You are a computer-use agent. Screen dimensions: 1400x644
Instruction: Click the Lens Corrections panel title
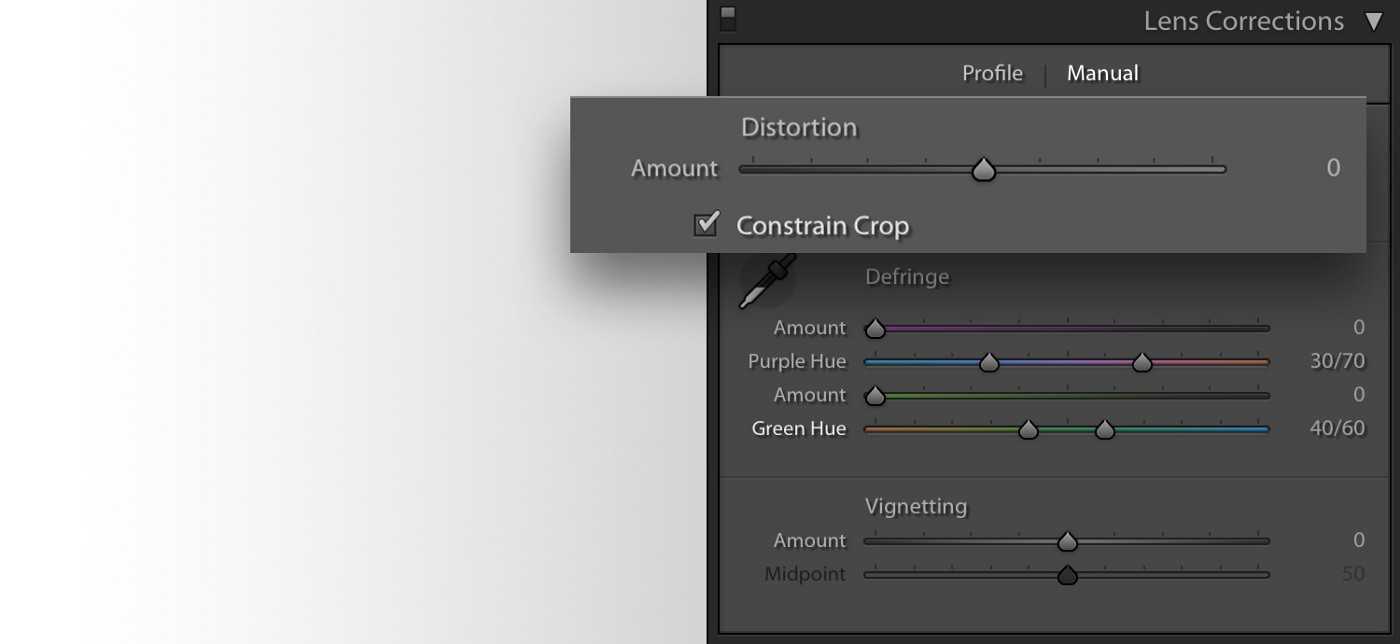click(x=1243, y=21)
